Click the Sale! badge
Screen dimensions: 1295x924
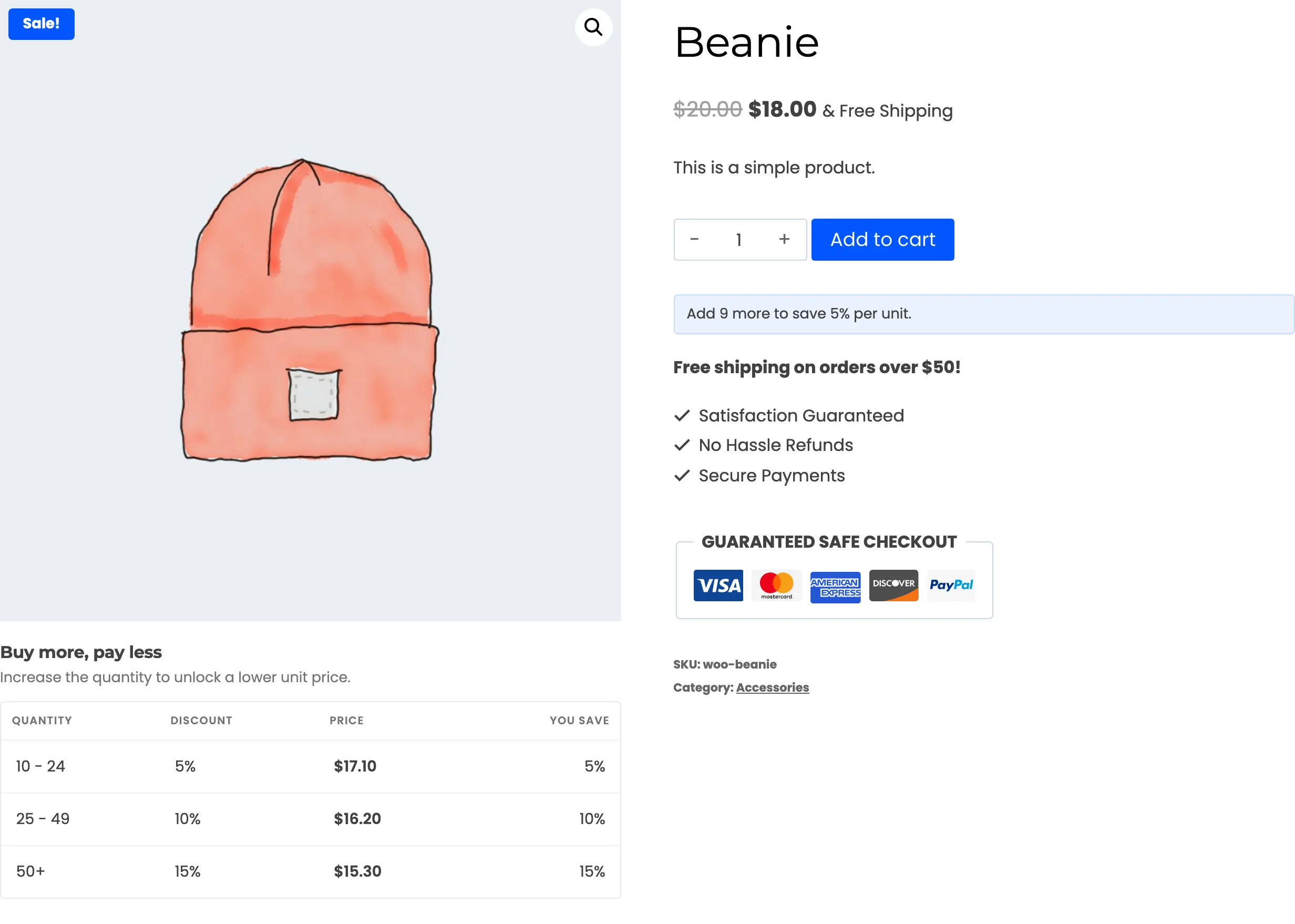point(41,24)
